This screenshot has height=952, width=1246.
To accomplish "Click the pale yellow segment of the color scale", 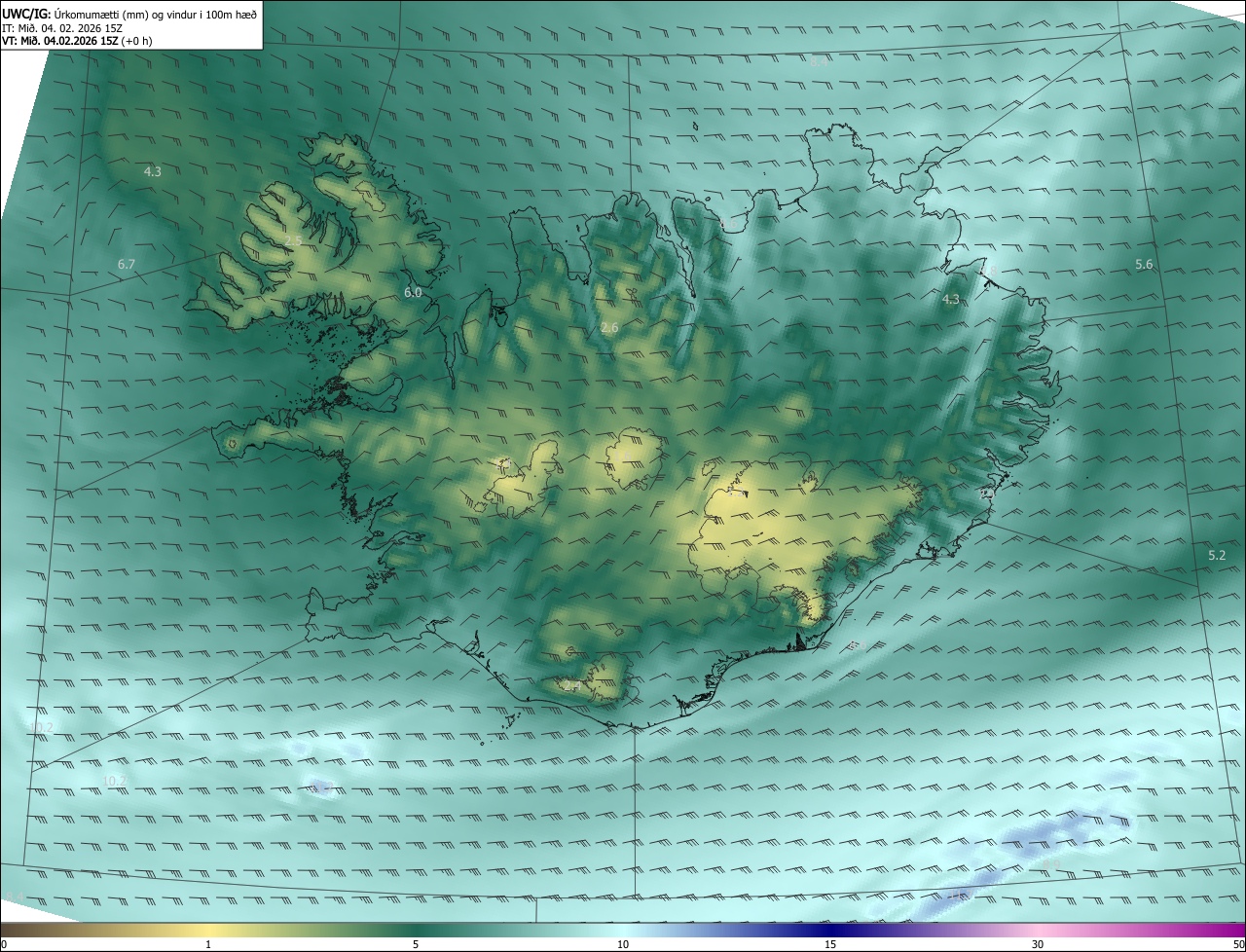I will click(208, 930).
